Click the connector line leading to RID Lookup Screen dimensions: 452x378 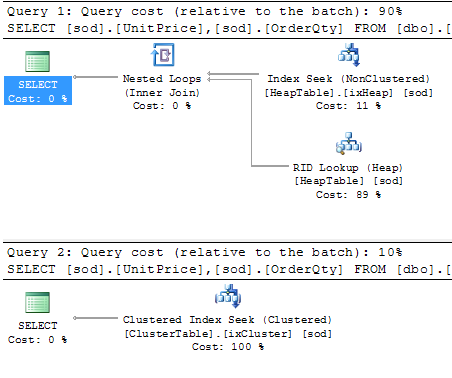252,123
